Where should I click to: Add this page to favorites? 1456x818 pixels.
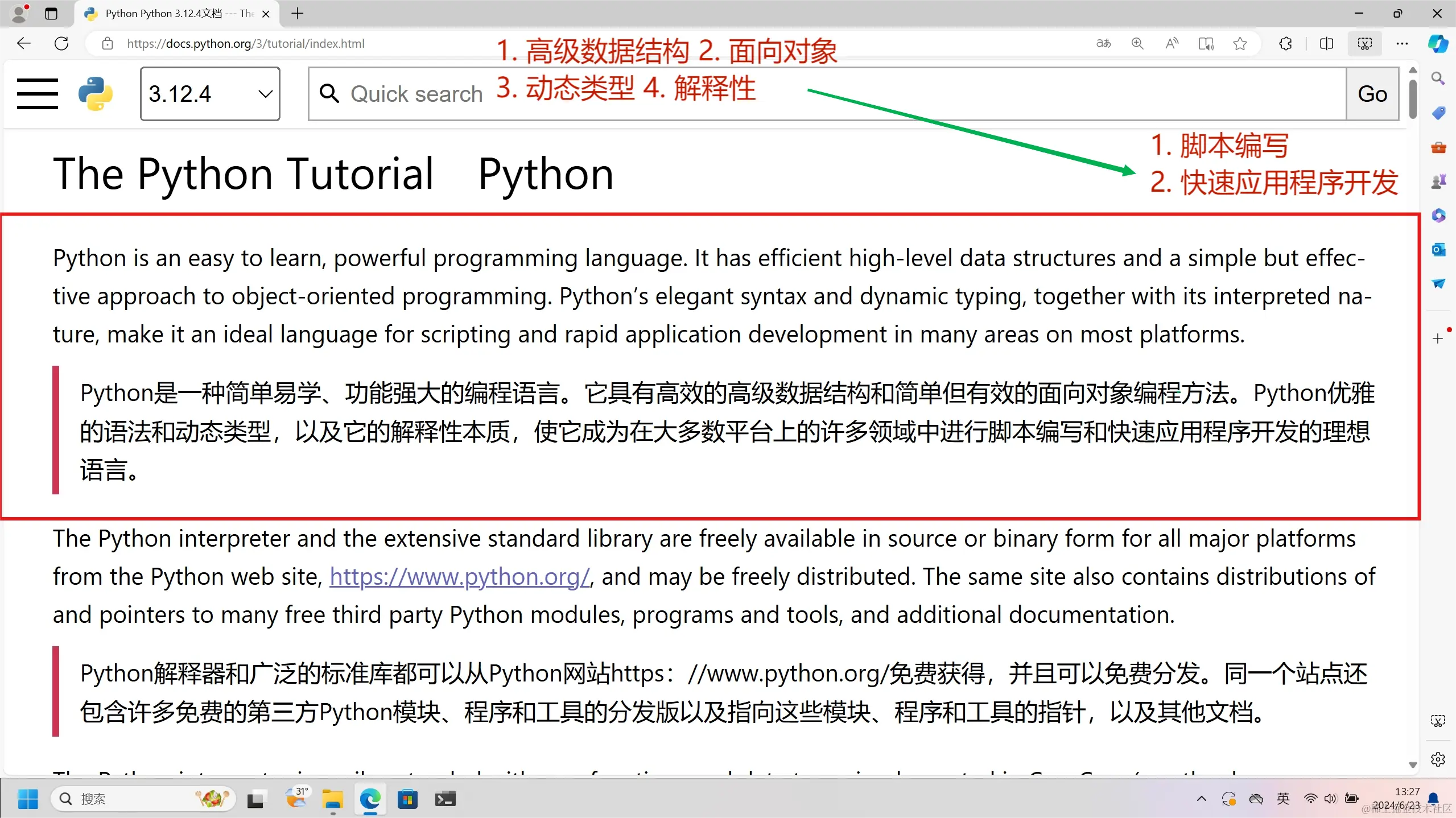(x=1240, y=44)
